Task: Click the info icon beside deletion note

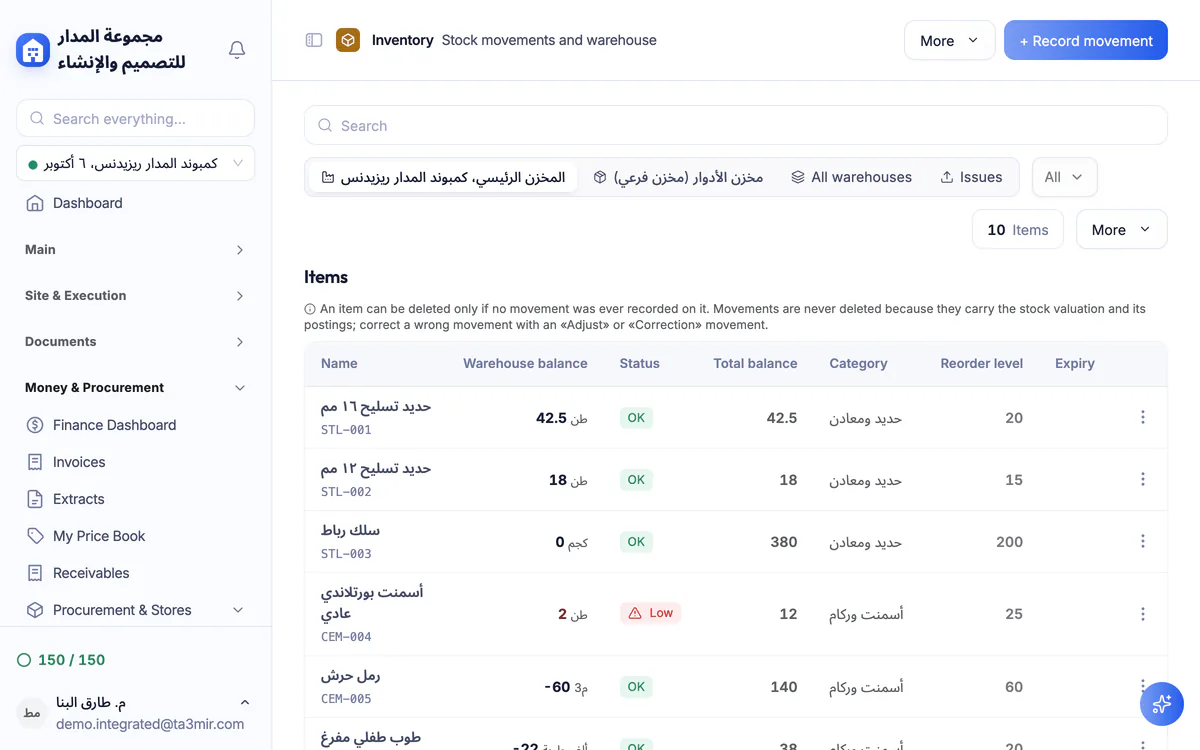Action: [310, 310]
